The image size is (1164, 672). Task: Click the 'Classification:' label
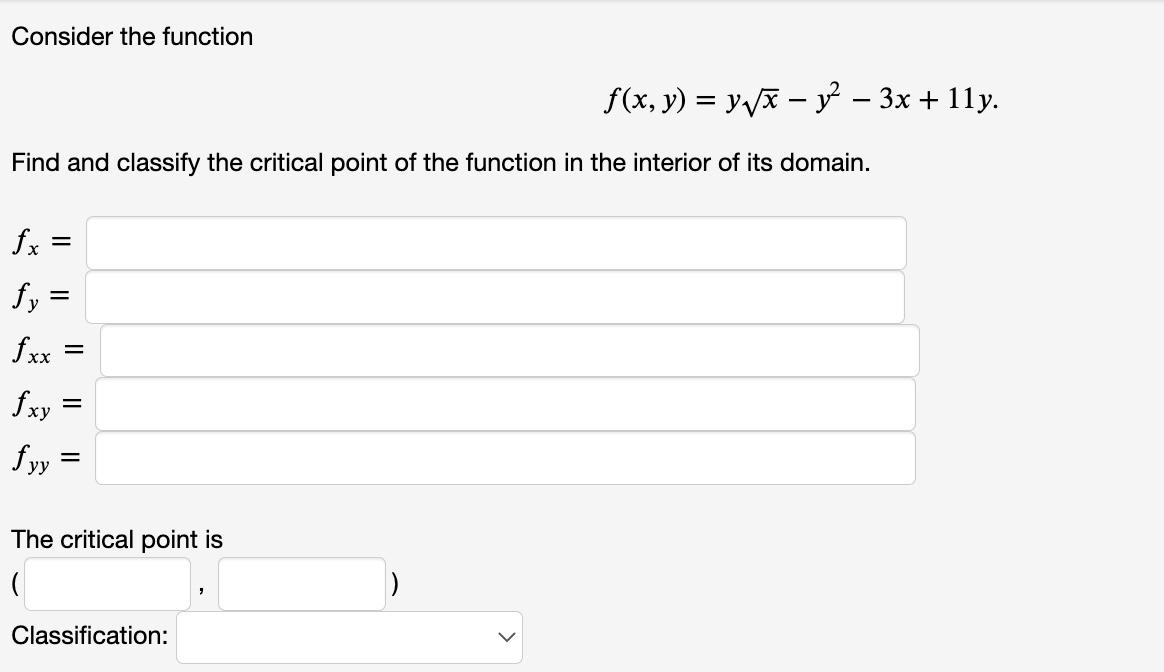(90, 636)
